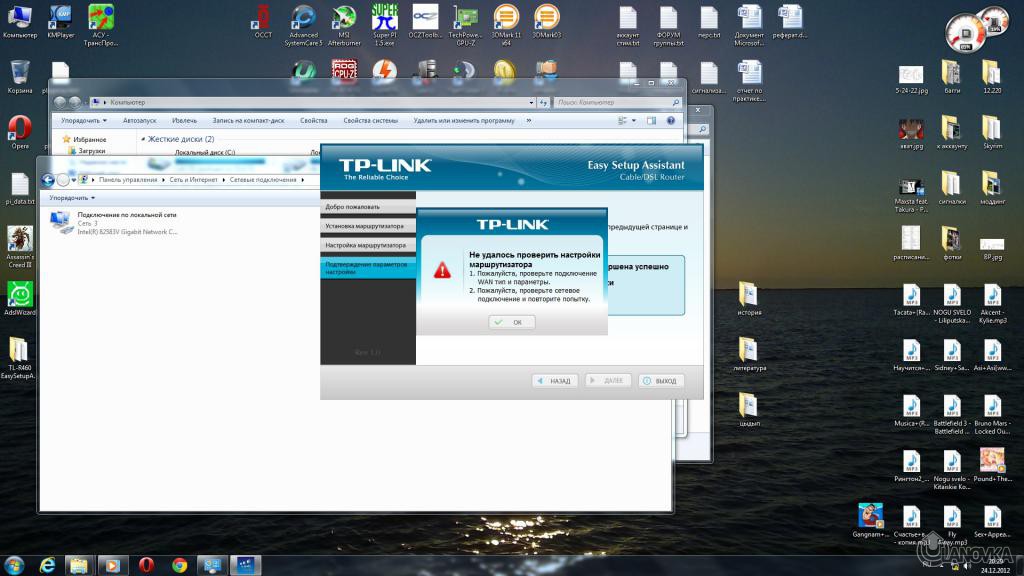
Task: Select Assassin's Creed II desktop shortcut
Action: 20,247
